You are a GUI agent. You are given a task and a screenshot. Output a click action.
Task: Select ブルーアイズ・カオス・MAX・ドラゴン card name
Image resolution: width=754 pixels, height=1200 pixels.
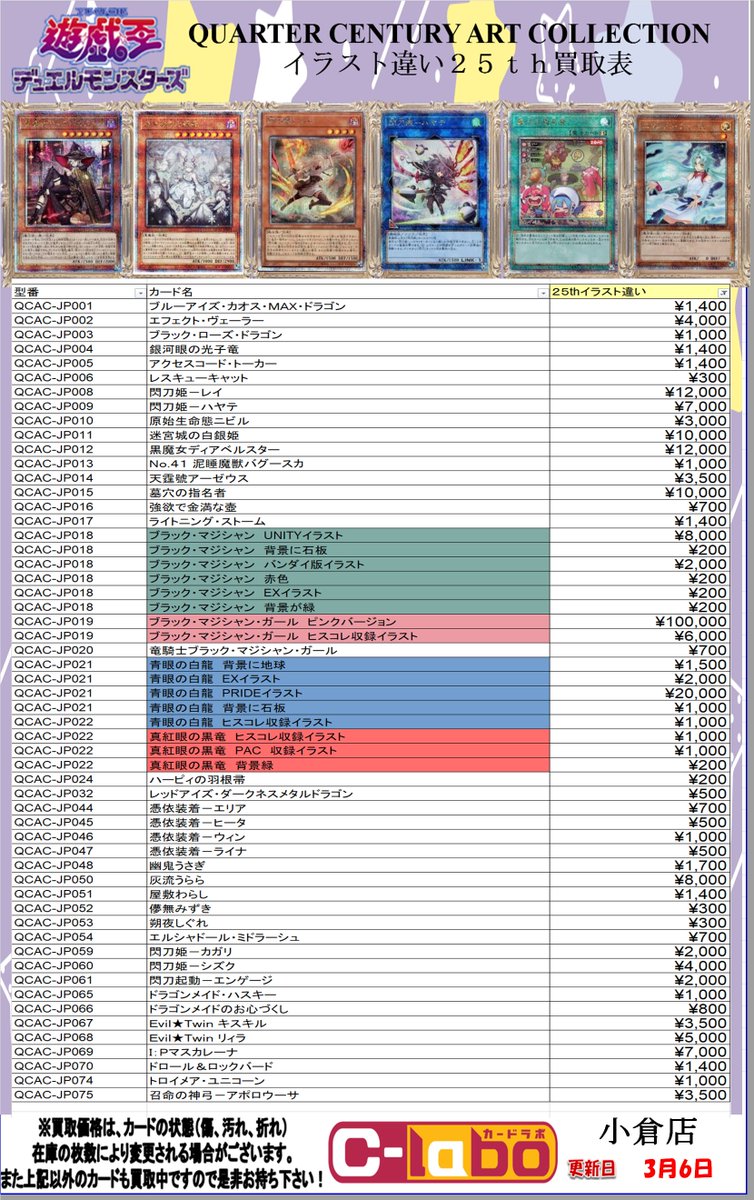[x=247, y=305]
